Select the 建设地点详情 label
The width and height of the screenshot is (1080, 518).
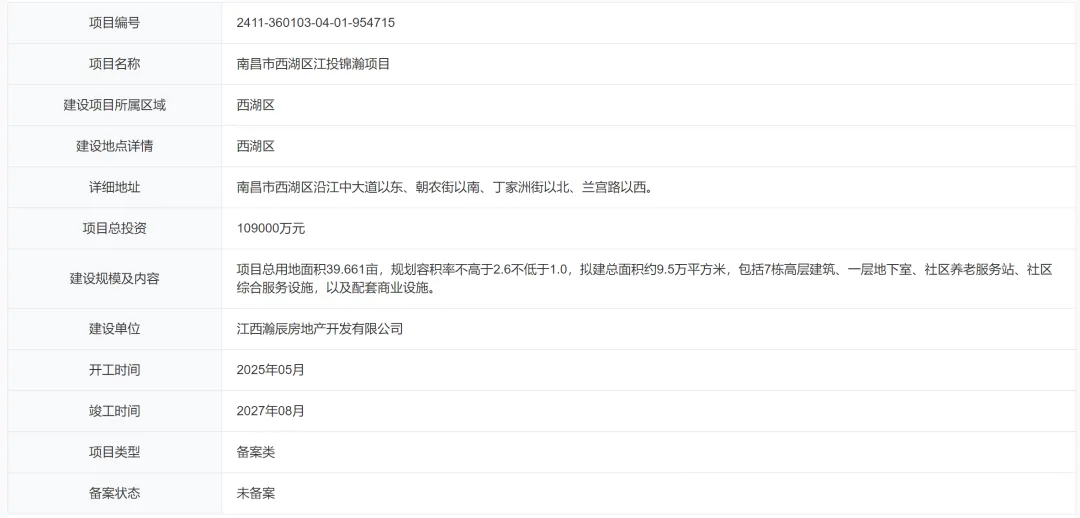[x=114, y=146]
